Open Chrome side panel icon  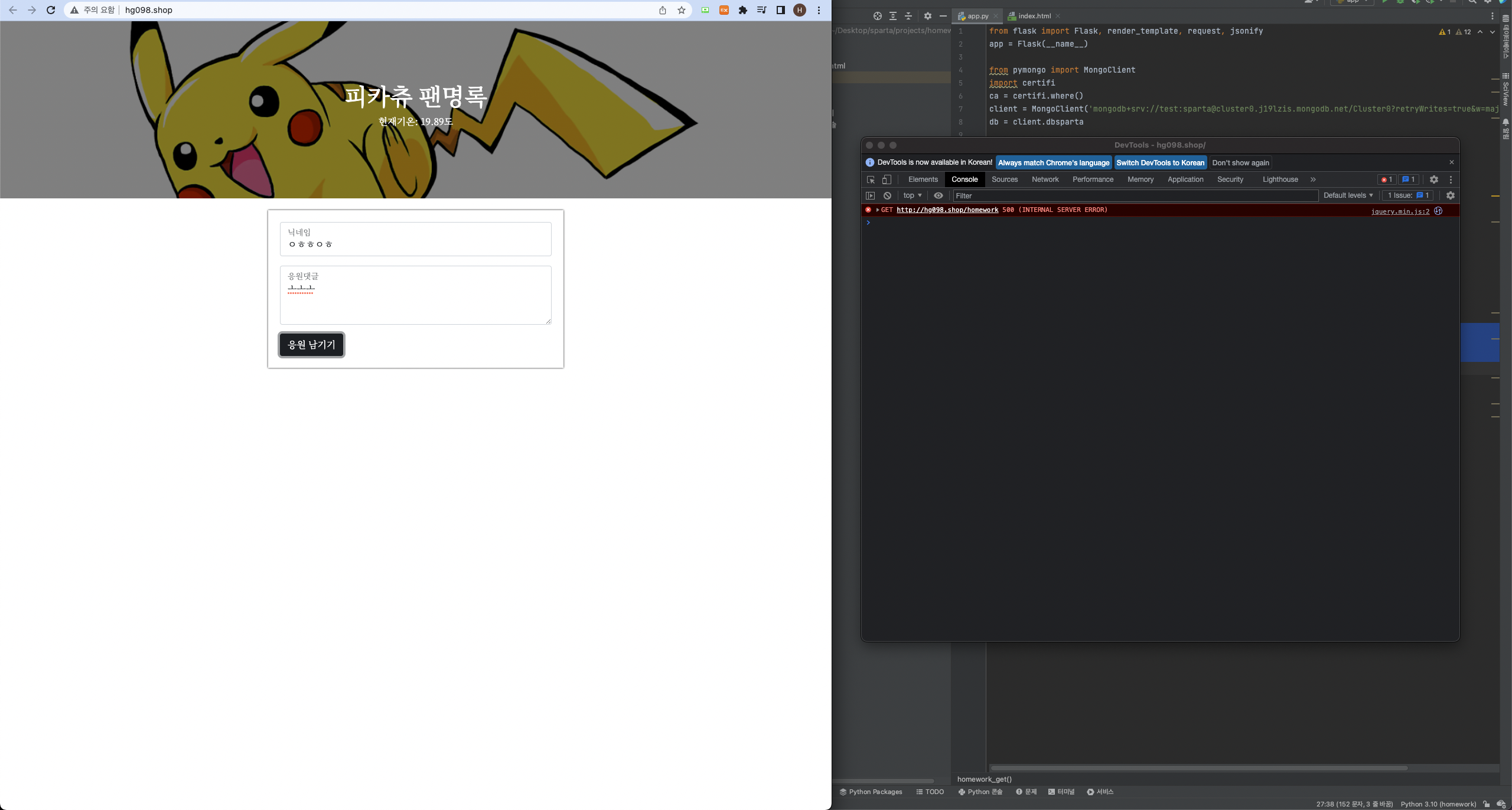781,10
